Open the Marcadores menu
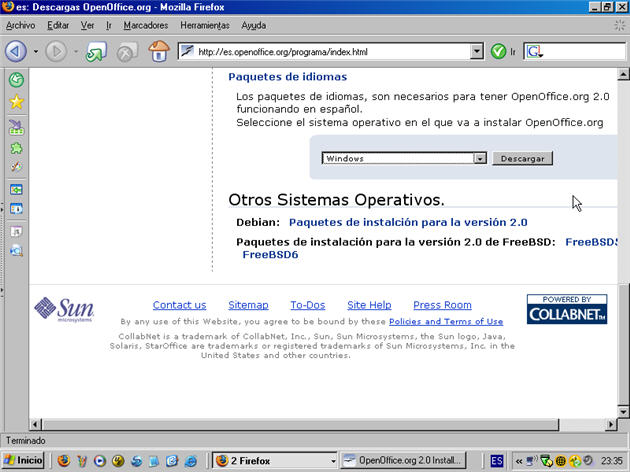Viewport: 630px width, 472px height. [145, 25]
